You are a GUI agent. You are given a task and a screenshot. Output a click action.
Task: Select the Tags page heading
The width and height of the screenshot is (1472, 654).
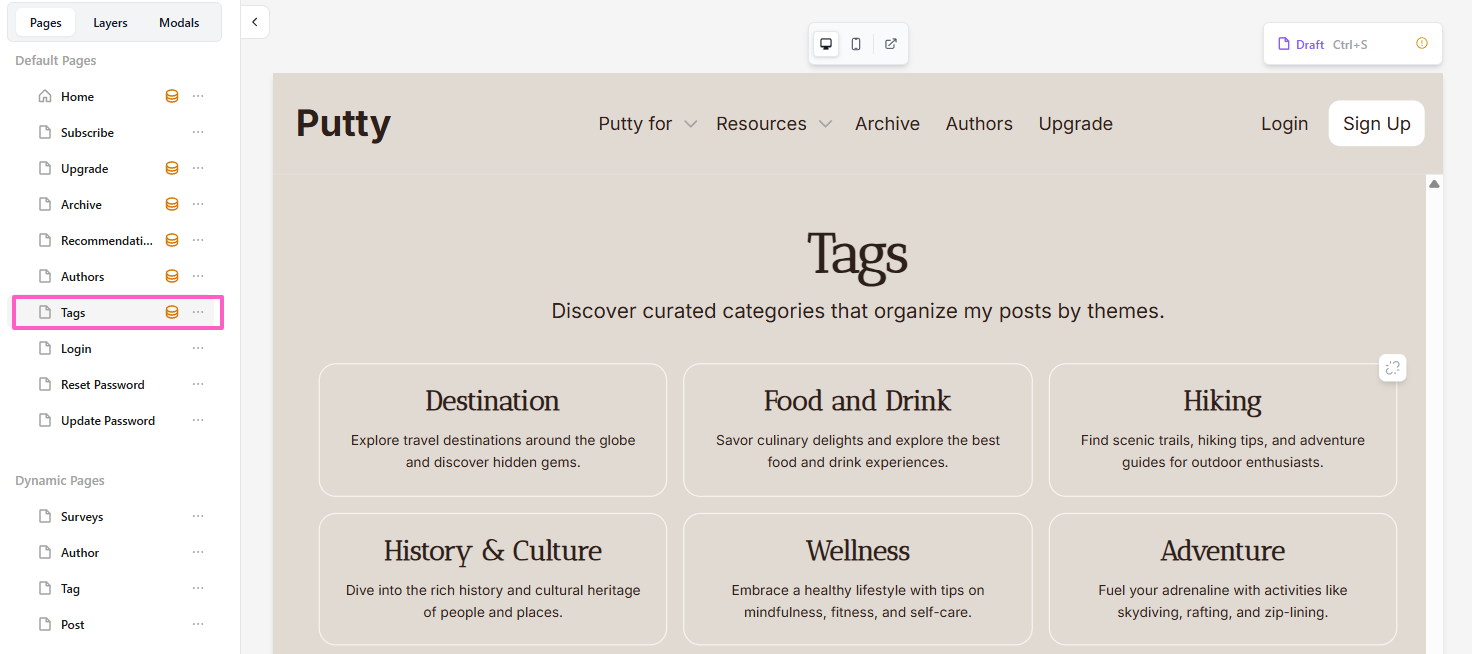click(858, 254)
